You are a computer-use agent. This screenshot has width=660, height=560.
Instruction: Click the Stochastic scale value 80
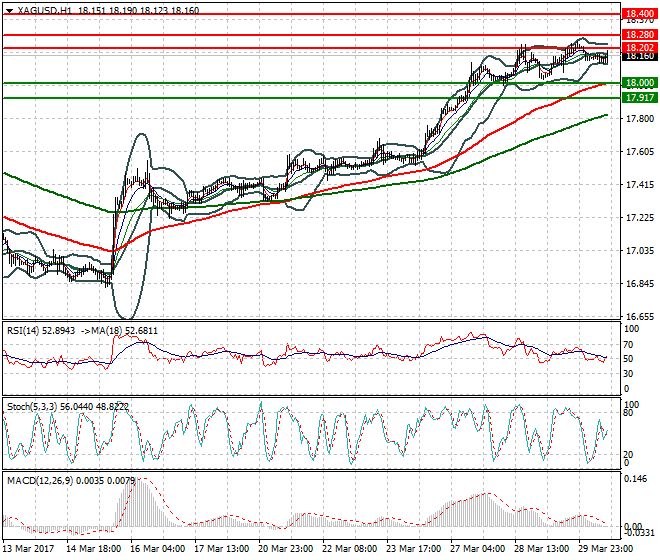pos(628,413)
